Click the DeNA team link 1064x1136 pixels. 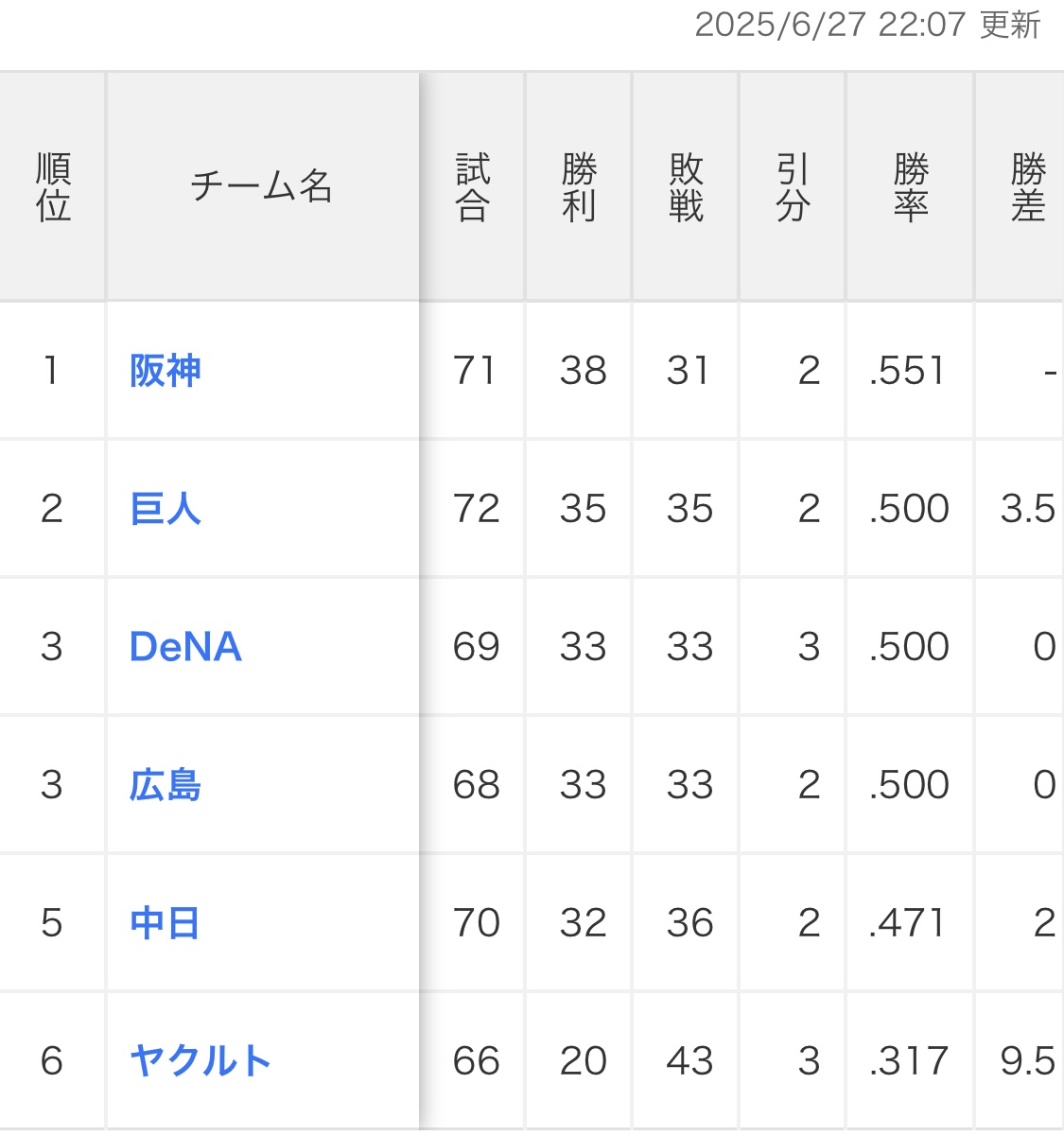click(x=185, y=647)
